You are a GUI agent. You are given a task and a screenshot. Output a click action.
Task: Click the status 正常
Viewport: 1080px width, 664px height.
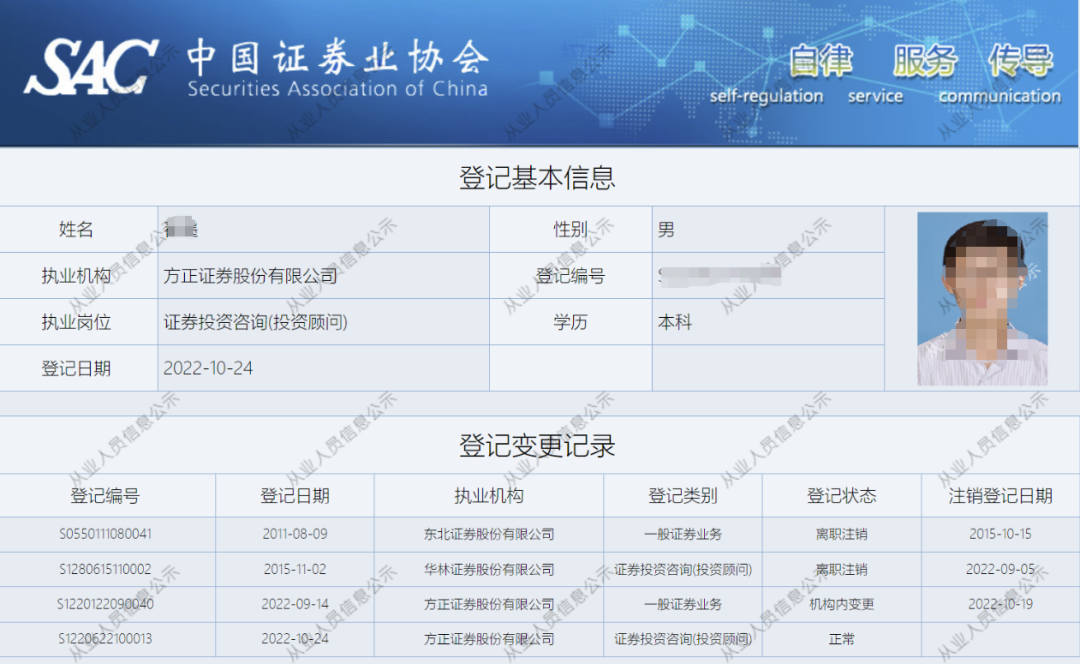pos(842,639)
